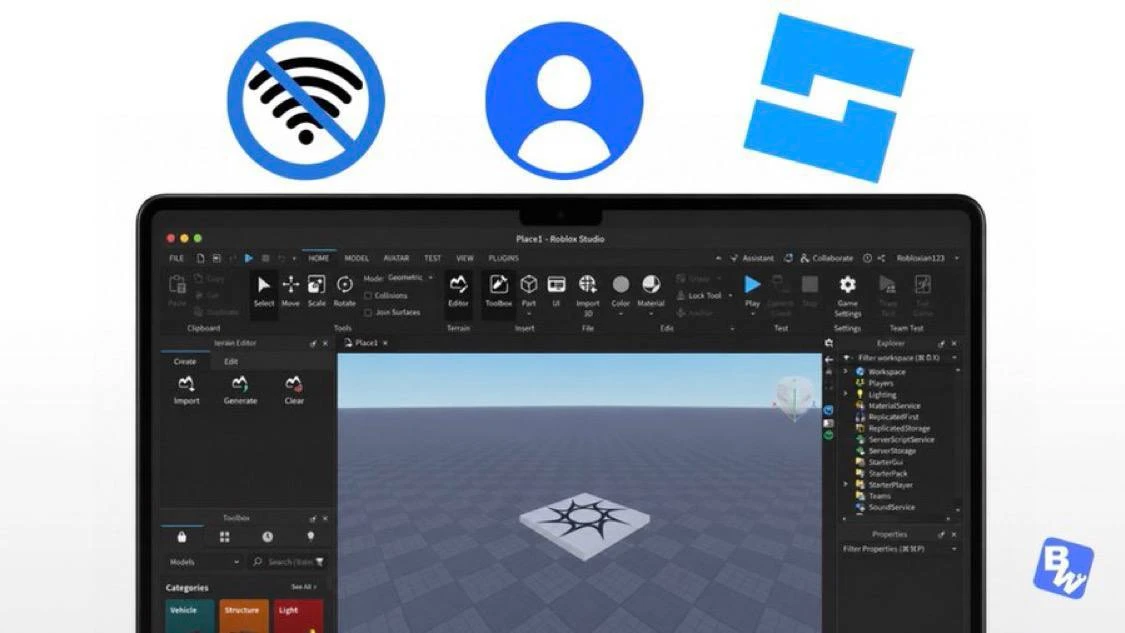Open the Models dropdown in Toolbox
This screenshot has height=633, width=1125.
(x=204, y=562)
